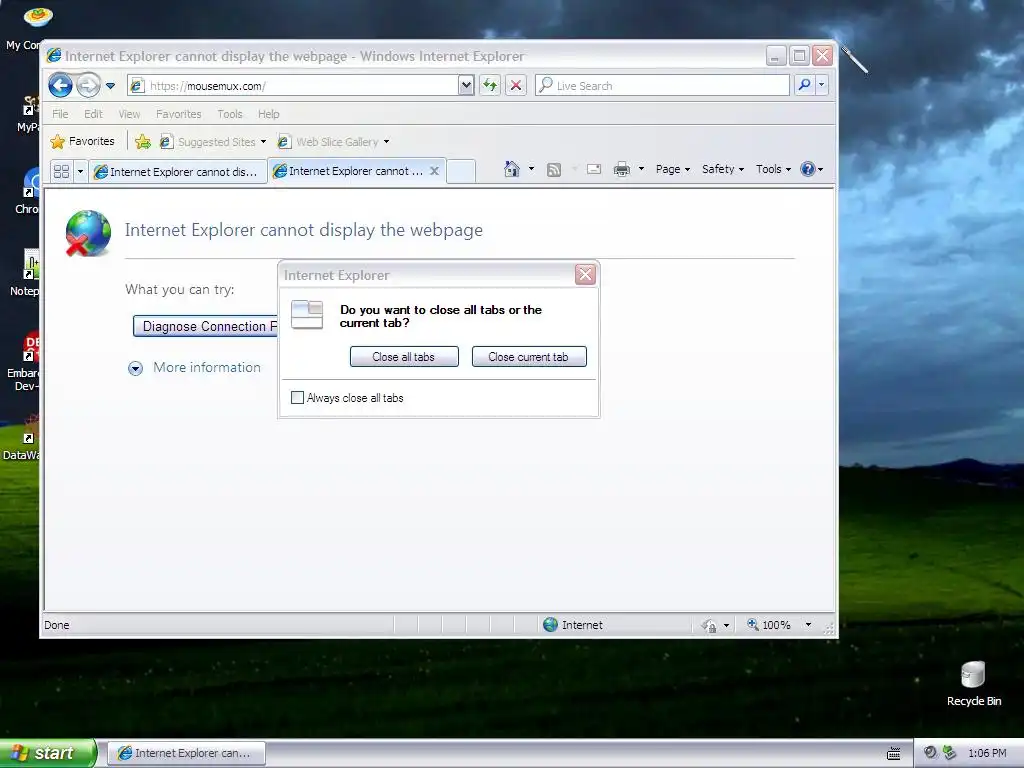The height and width of the screenshot is (768, 1024).
Task: Open the Favorites menu in the menu bar
Action: tap(178, 114)
